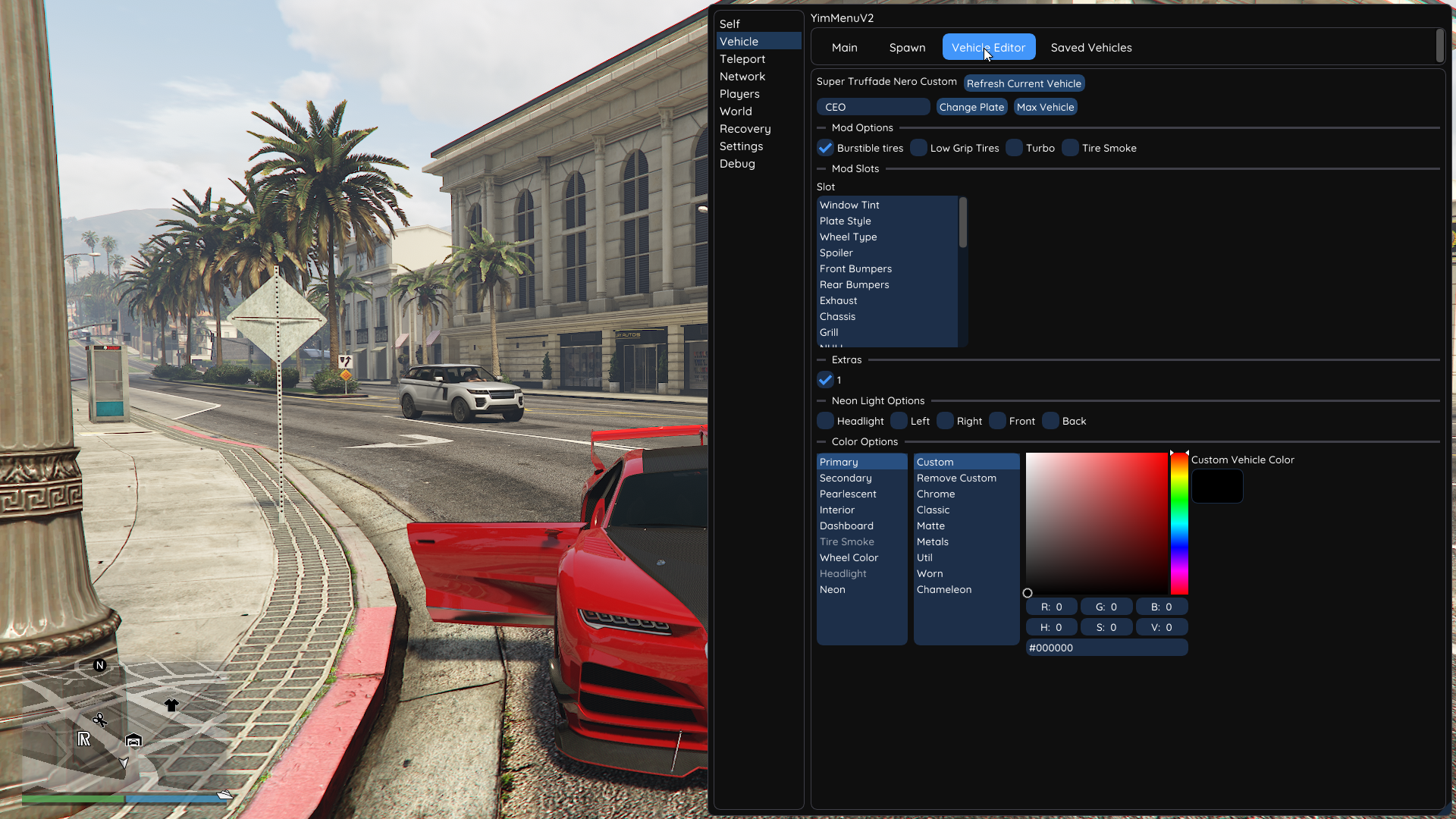Toggle the Headlight neon checkbox
The height and width of the screenshot is (819, 1456).
coord(825,421)
